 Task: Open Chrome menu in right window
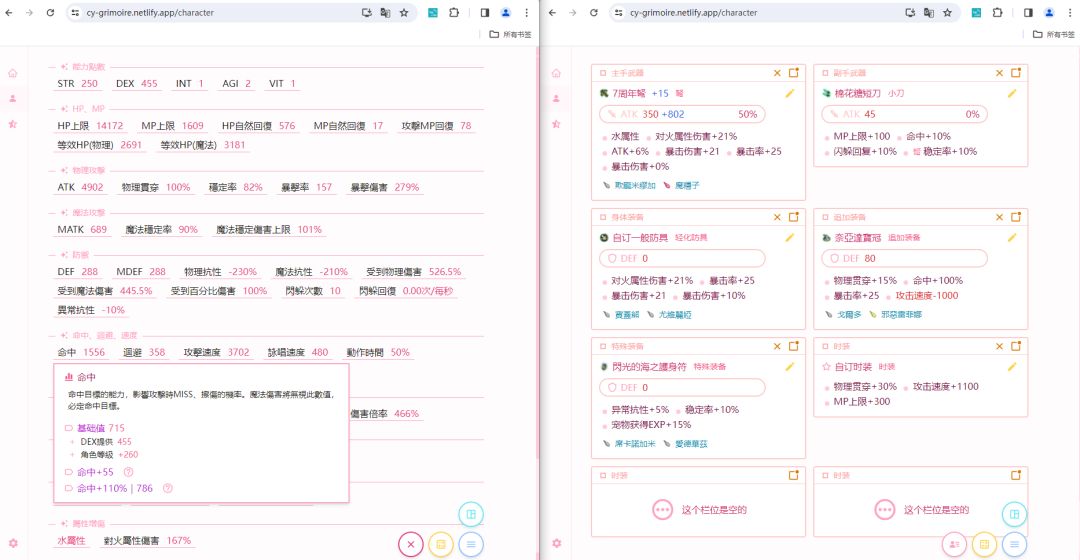pyautogui.click(x=1070, y=12)
